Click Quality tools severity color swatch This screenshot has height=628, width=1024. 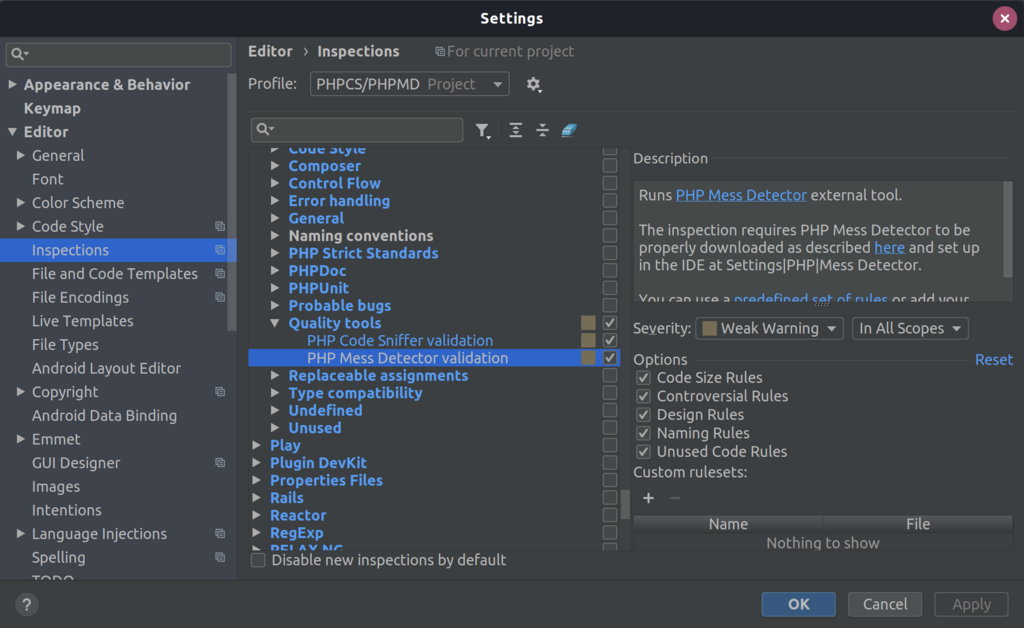tap(588, 322)
